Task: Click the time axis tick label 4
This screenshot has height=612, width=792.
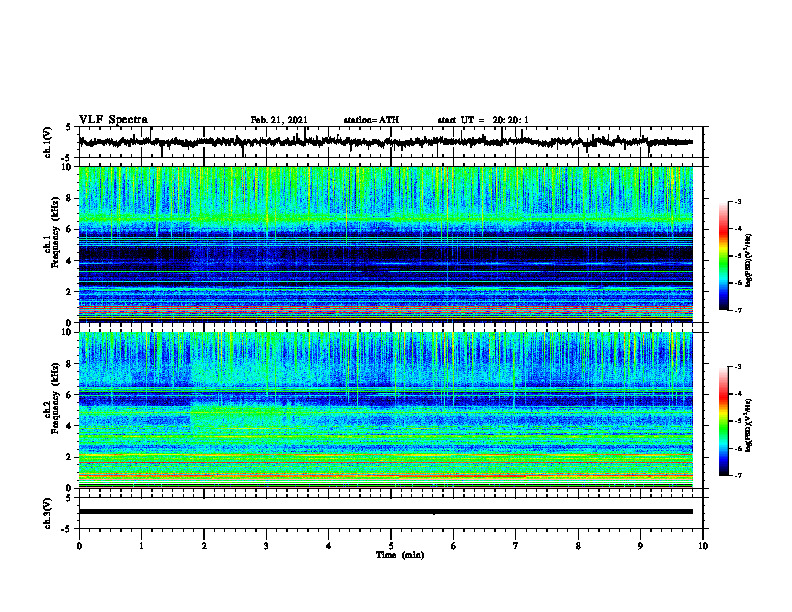Action: click(329, 546)
